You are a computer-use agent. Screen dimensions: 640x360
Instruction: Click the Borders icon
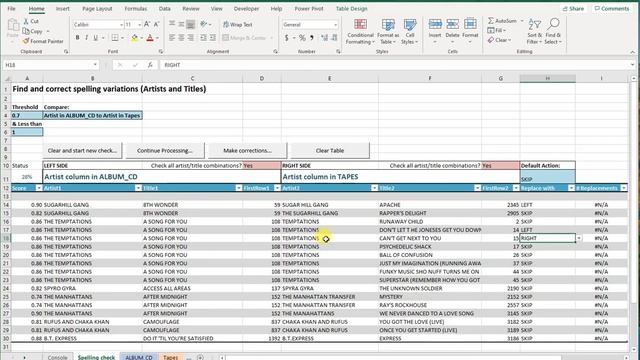point(115,38)
